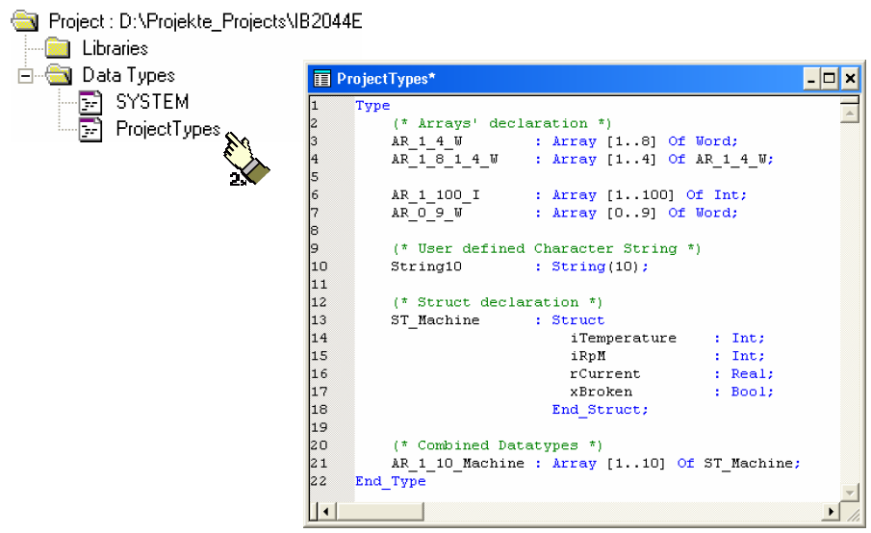Click the rCurrent member
The image size is (871, 533).
click(605, 374)
